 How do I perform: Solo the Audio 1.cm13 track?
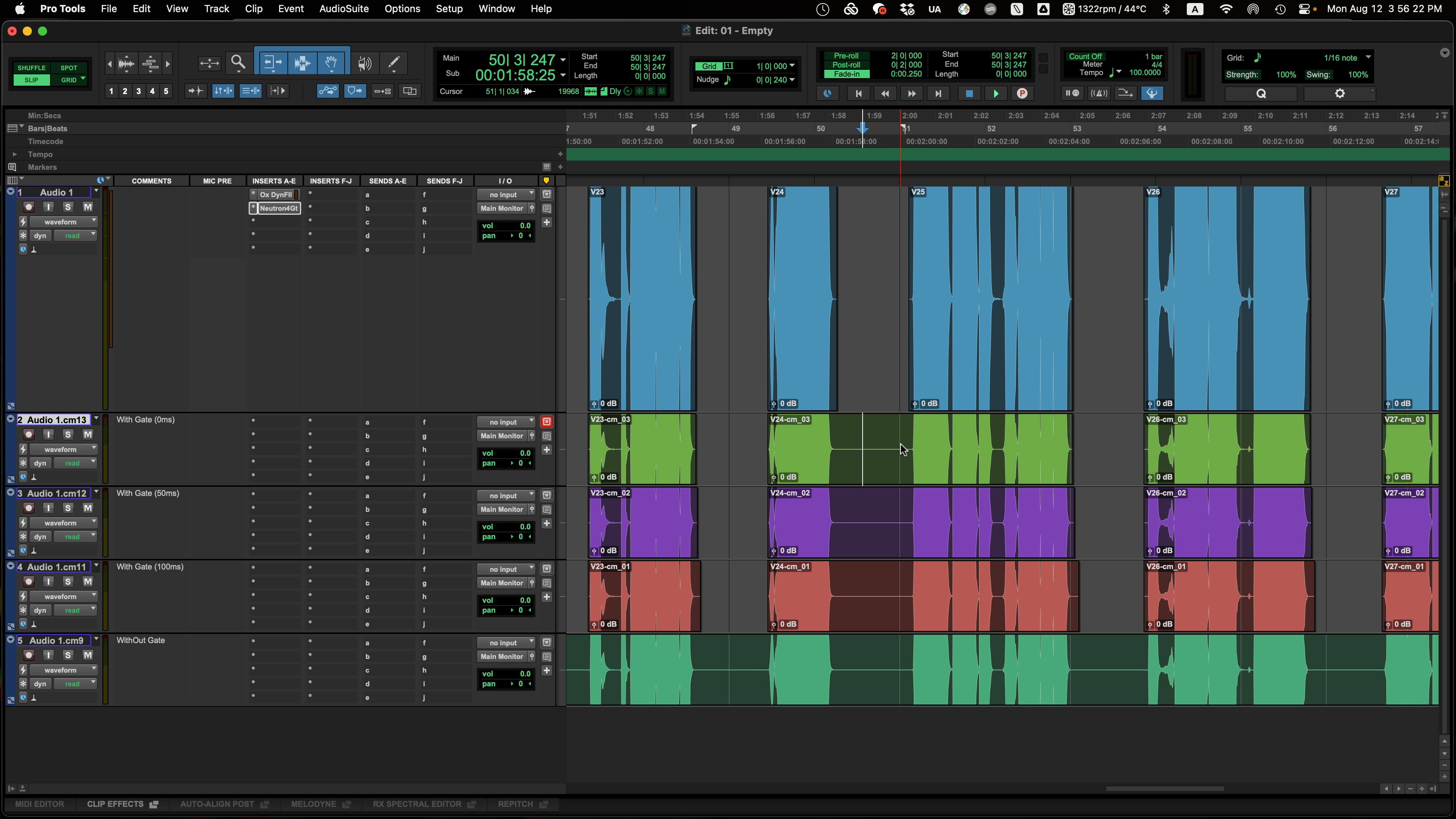[68, 435]
